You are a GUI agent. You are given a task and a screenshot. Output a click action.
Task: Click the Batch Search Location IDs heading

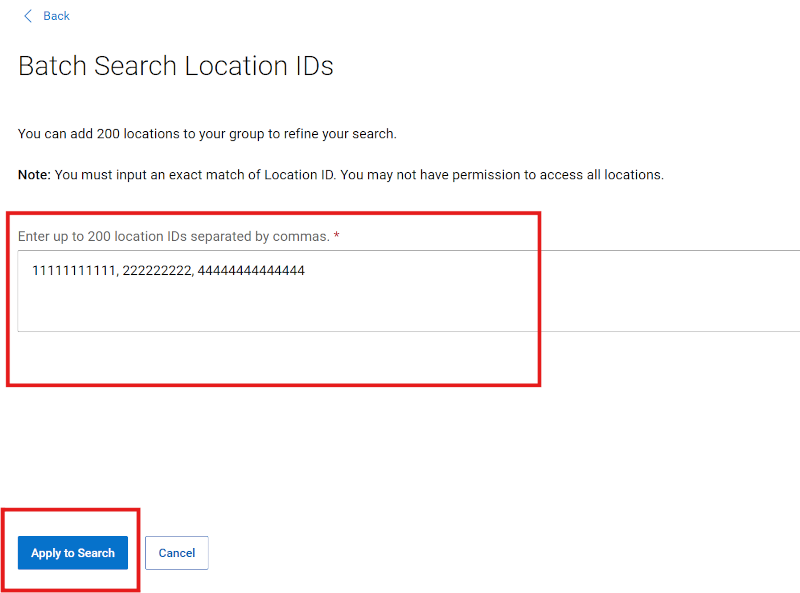(x=176, y=66)
